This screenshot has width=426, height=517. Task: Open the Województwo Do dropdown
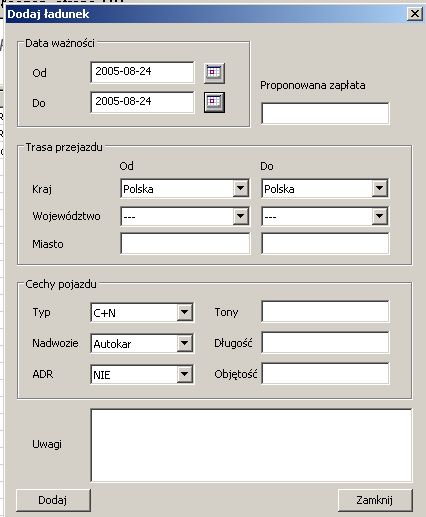click(379, 216)
